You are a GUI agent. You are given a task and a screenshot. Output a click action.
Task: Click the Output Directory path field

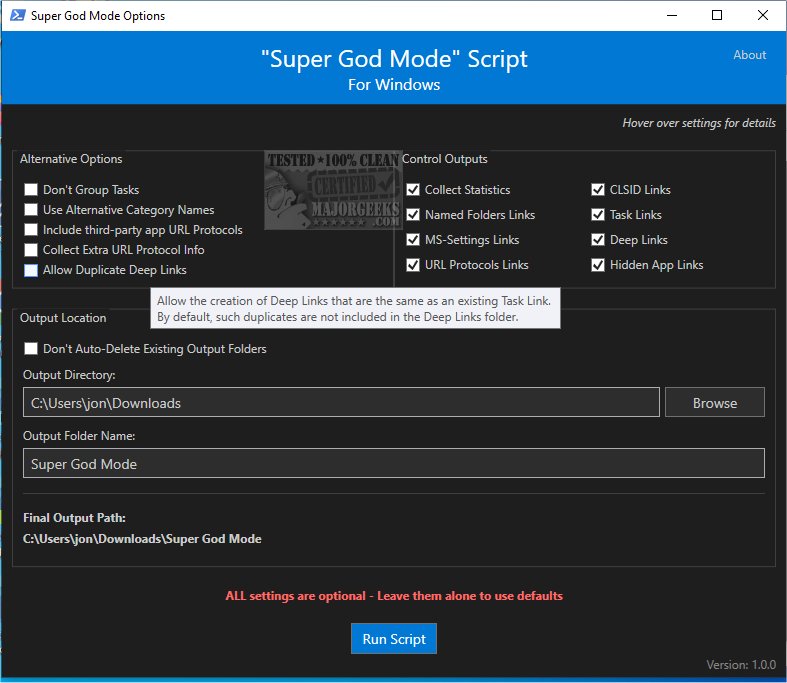(340, 403)
